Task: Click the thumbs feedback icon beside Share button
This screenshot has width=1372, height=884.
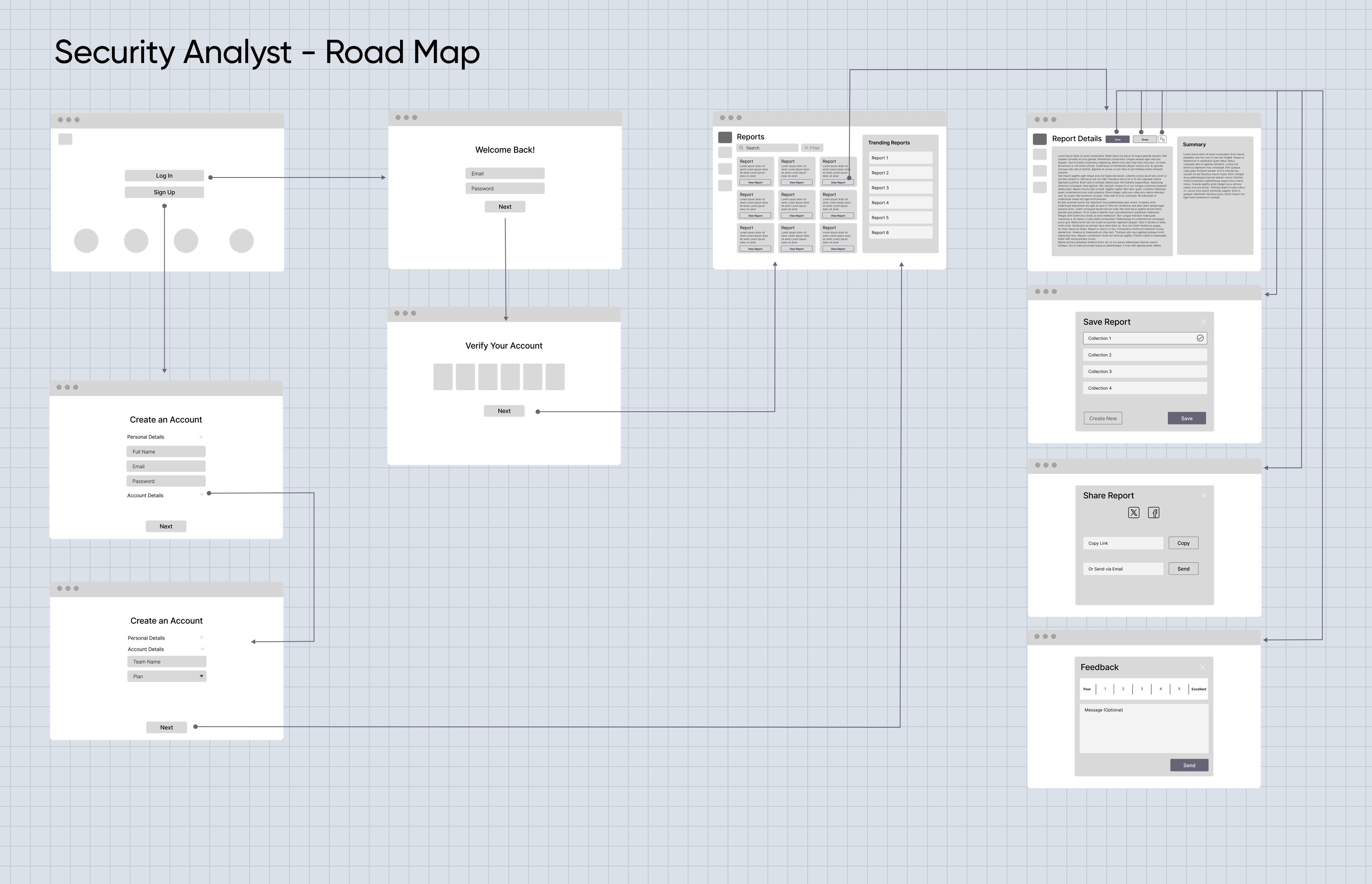Action: tap(1162, 139)
